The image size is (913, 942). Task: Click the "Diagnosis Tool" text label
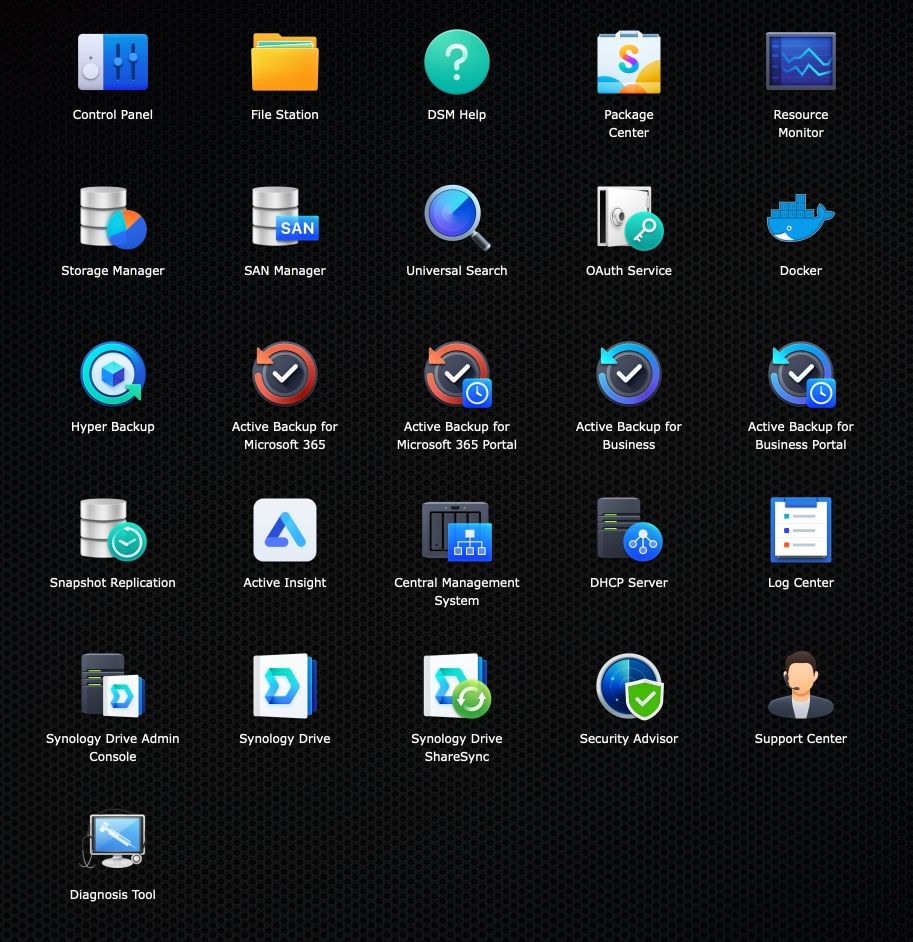click(113, 895)
